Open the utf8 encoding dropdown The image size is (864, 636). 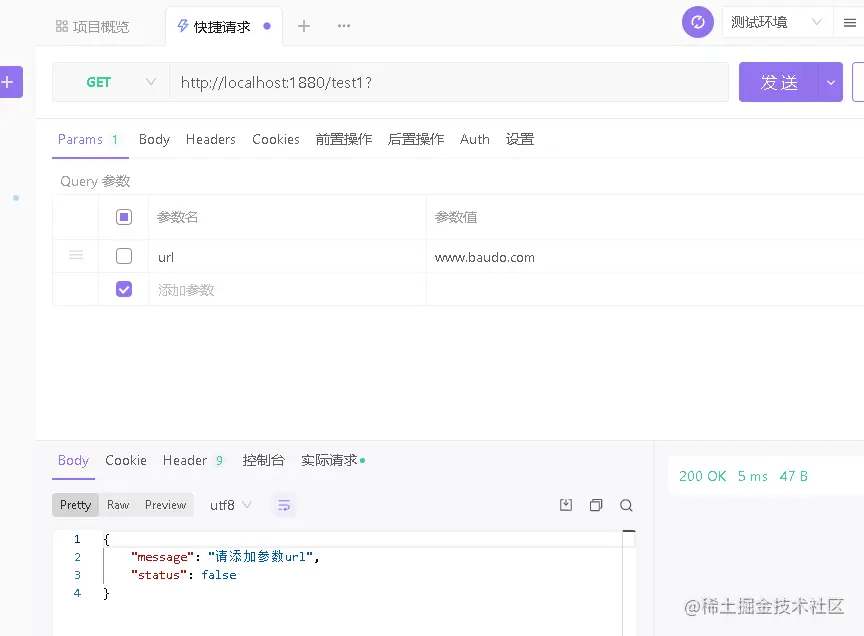coord(231,505)
